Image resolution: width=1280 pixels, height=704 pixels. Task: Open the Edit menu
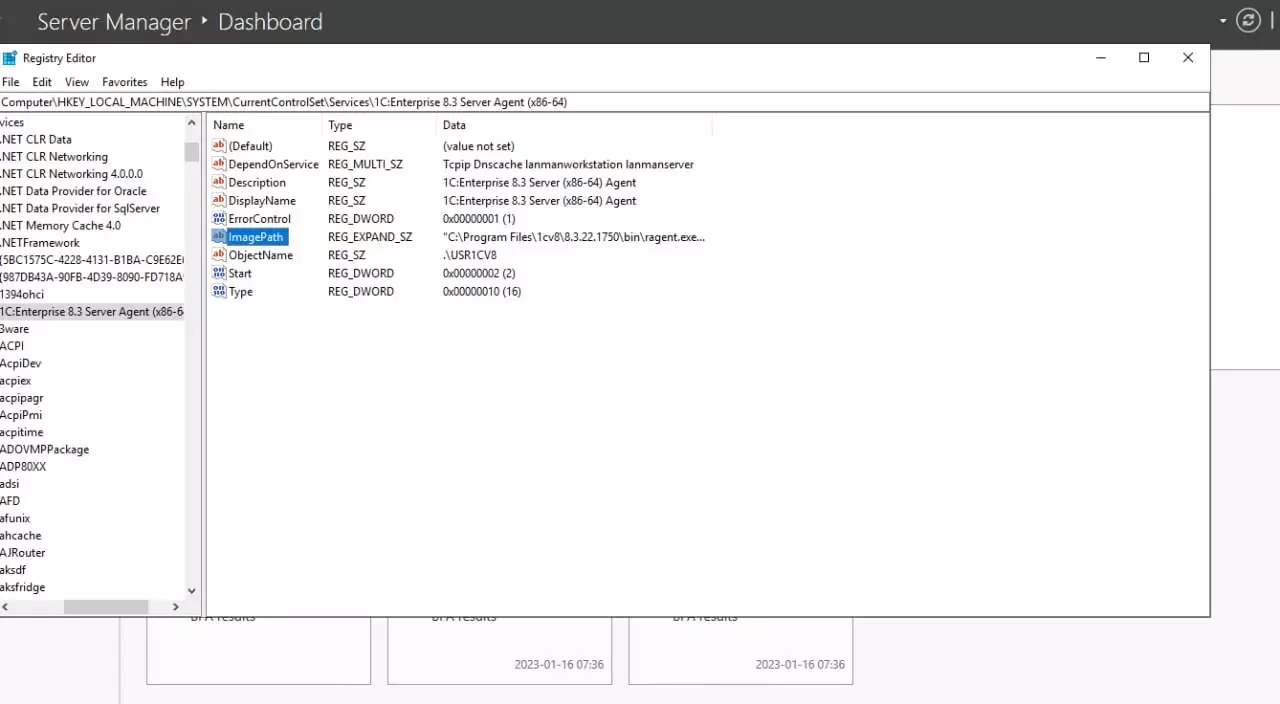click(x=42, y=82)
